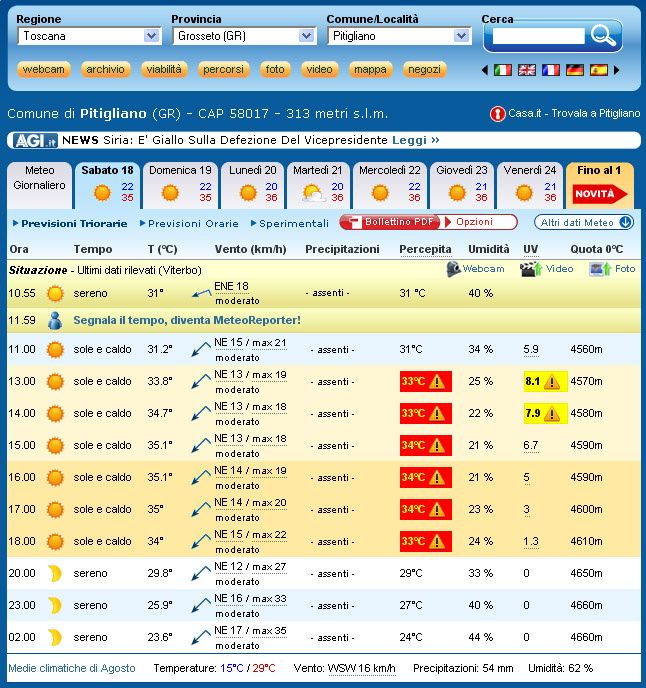Click the warning icon on 8.1 UV
Viewport: 646px width, 688px height.
tap(552, 382)
